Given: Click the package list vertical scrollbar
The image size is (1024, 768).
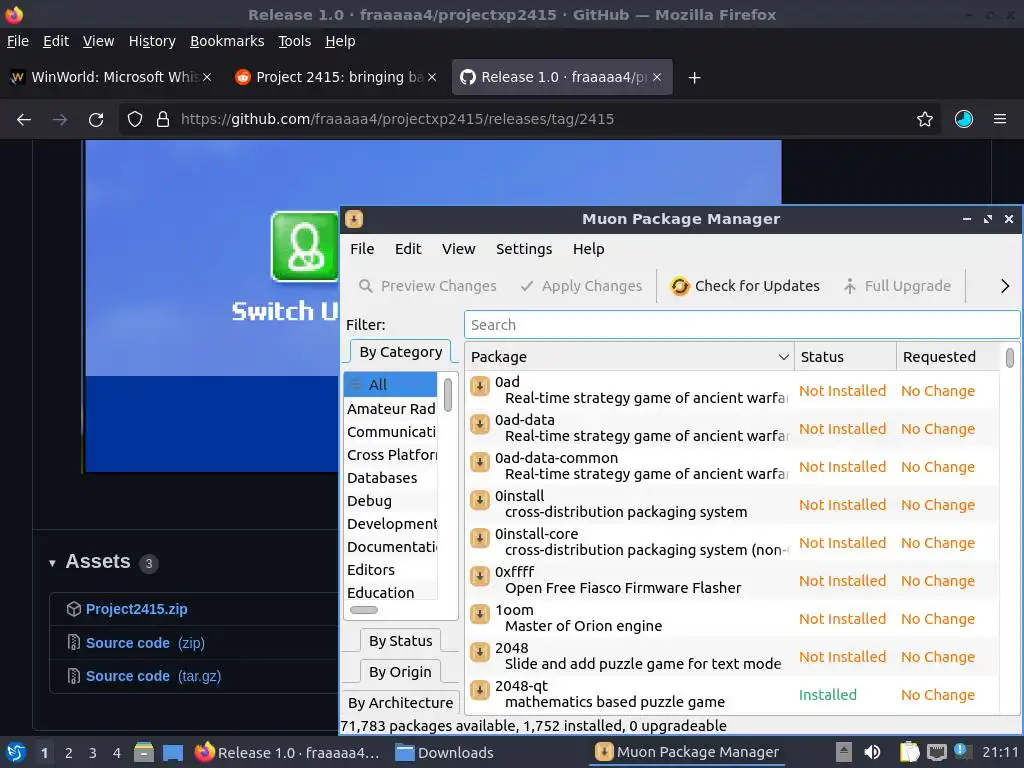Looking at the screenshot, I should [1010, 358].
